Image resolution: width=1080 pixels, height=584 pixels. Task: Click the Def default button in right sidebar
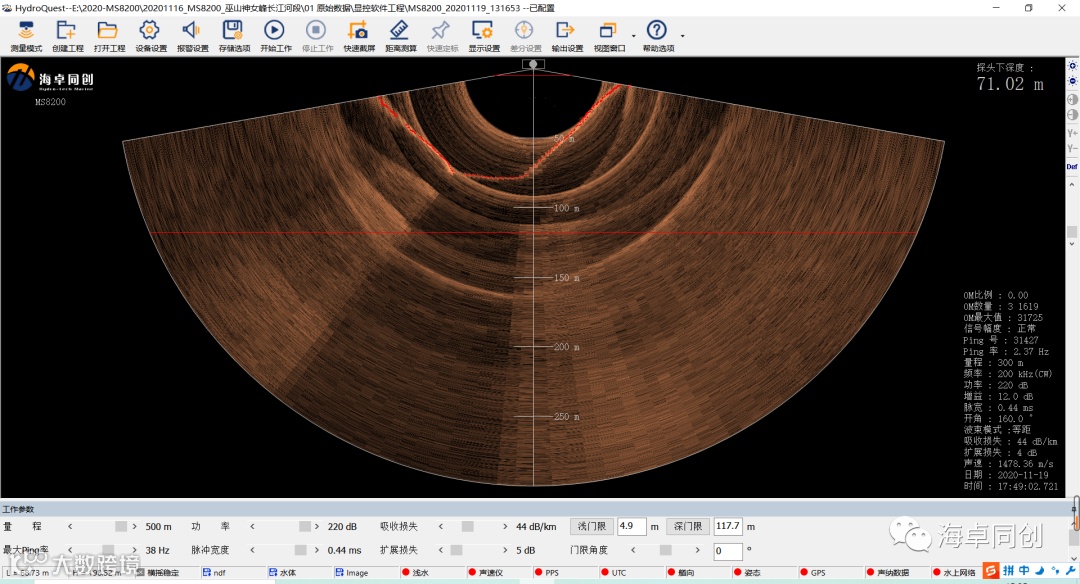[x=1072, y=166]
